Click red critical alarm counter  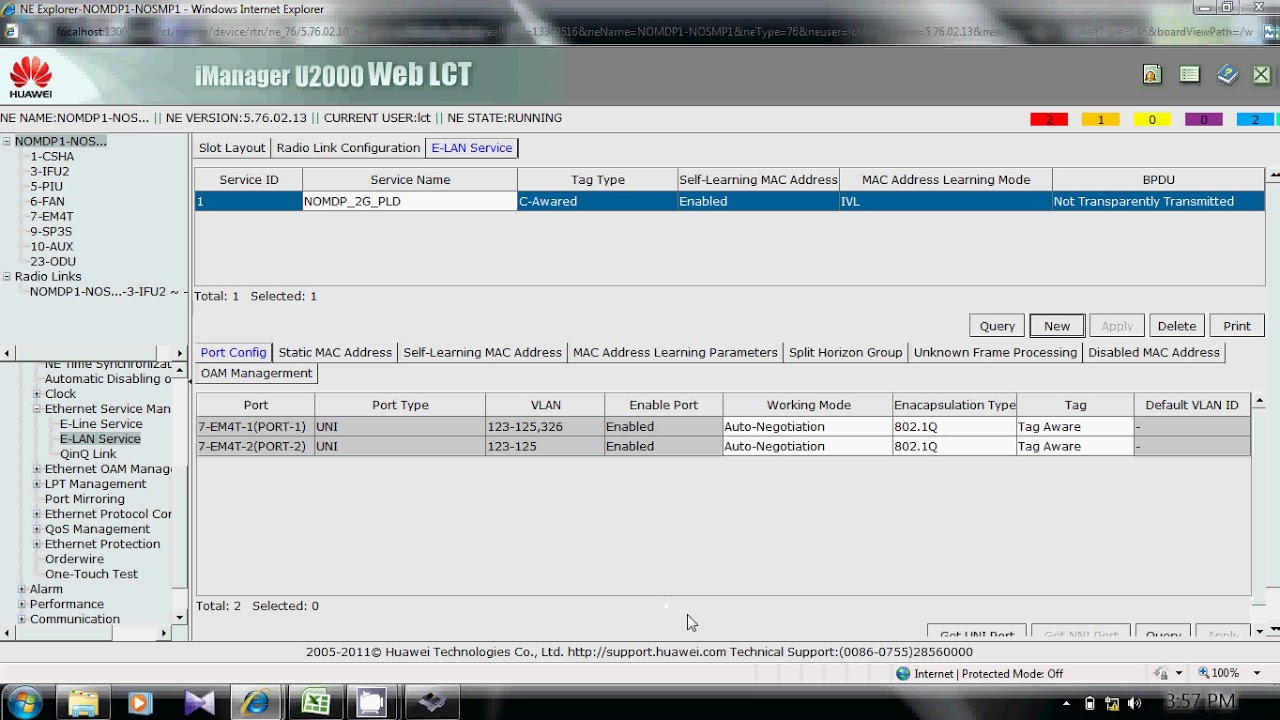[1049, 119]
